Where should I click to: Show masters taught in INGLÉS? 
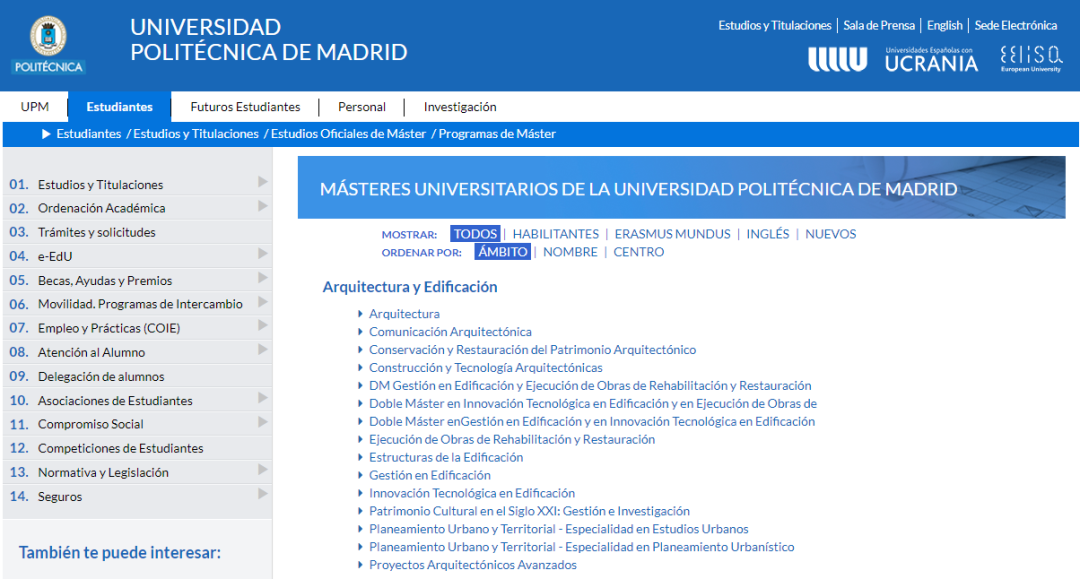768,234
